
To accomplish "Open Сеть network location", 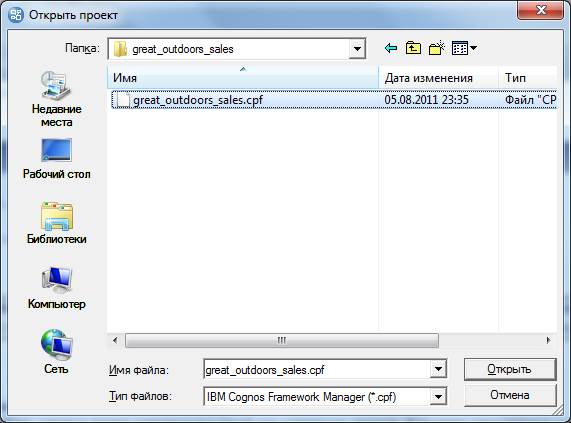I will [56, 352].
